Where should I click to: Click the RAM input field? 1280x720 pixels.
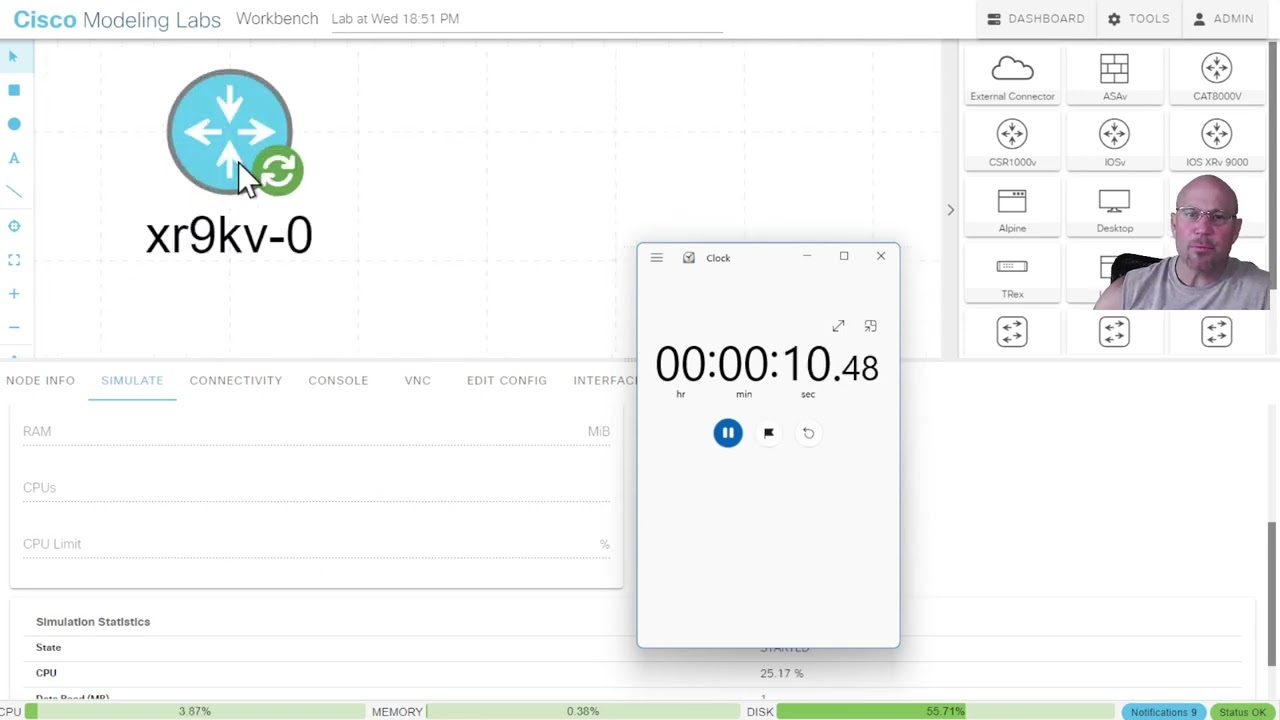316,431
